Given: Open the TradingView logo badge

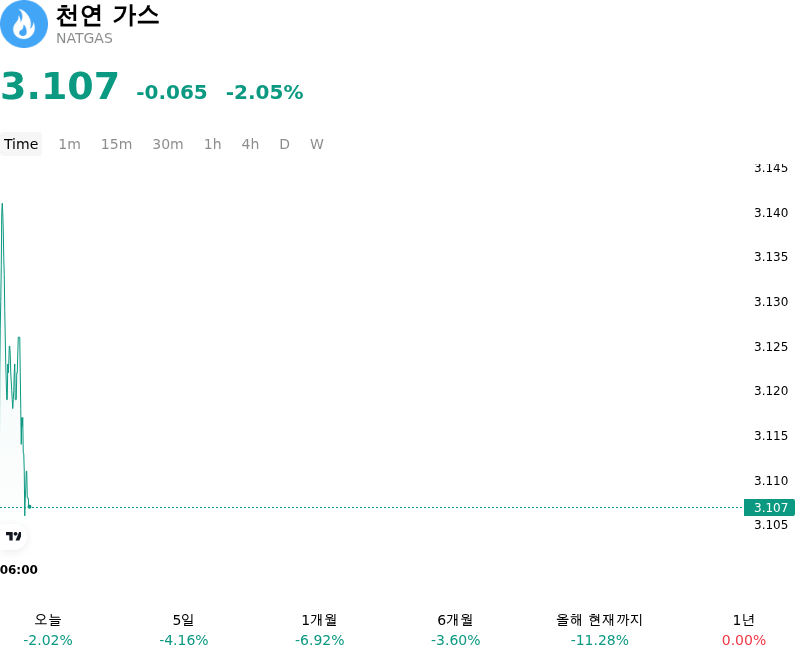Looking at the screenshot, I should [x=13, y=536].
